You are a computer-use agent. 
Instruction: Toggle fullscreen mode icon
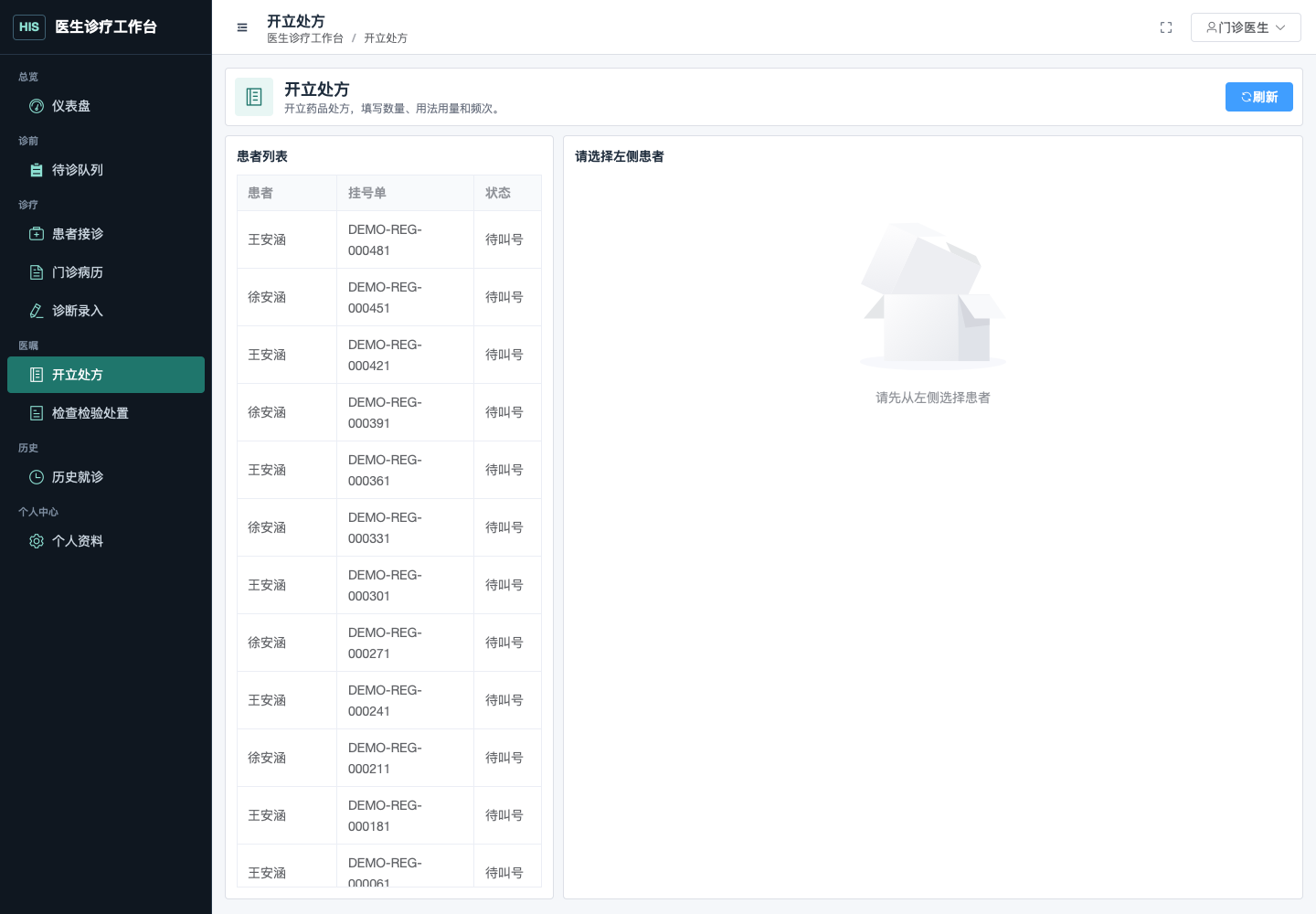click(x=1166, y=27)
